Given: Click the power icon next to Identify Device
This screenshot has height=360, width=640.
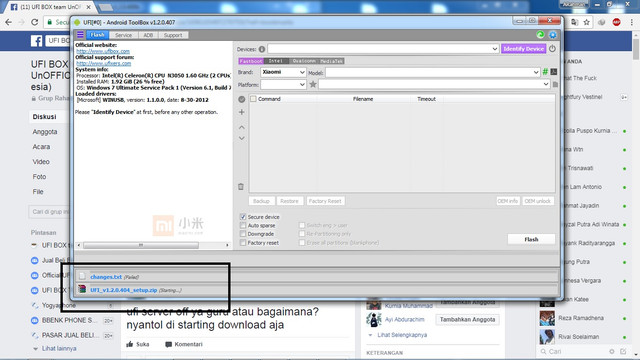Looking at the screenshot, I should coord(552,49).
